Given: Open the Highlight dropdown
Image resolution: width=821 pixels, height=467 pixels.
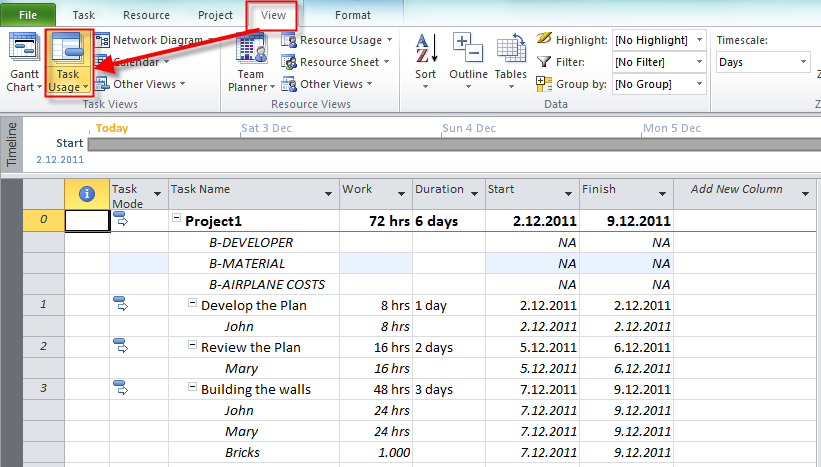Looking at the screenshot, I should pos(698,40).
